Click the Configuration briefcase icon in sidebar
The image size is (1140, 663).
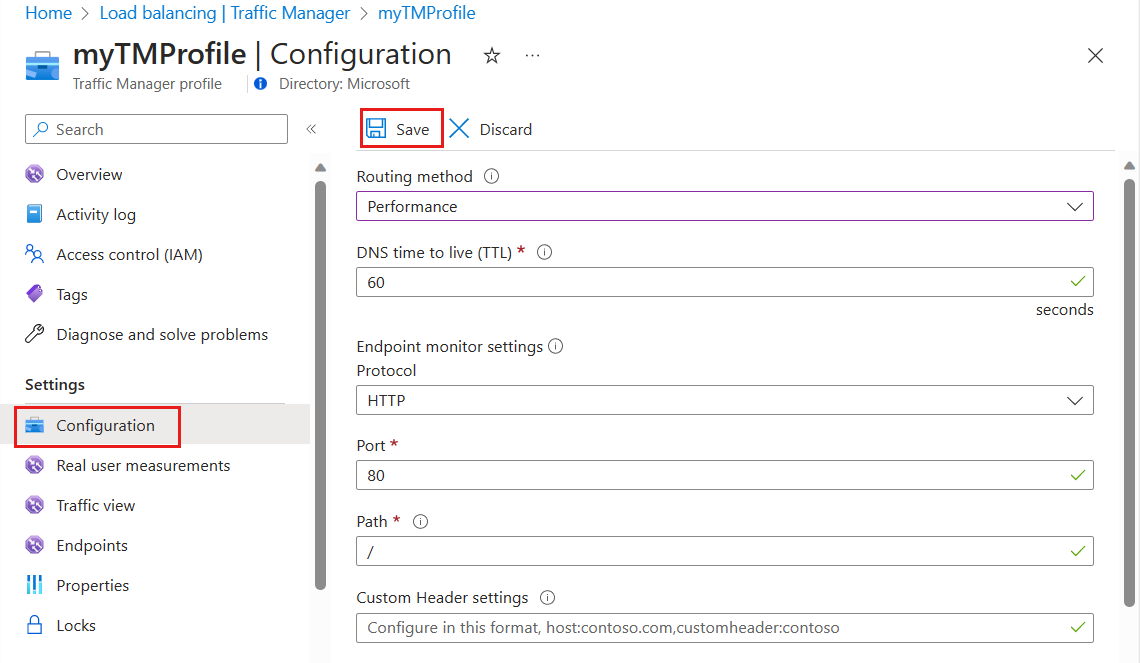coord(34,425)
